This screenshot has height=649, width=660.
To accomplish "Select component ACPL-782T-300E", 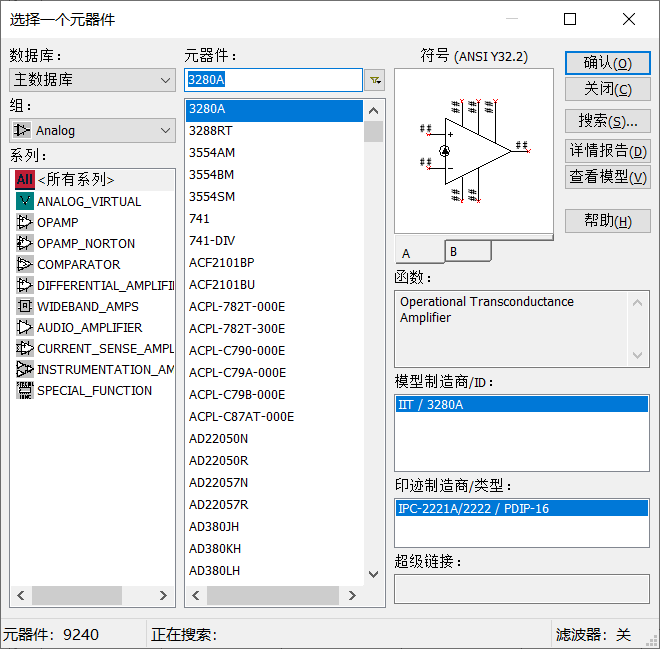I will tap(274, 329).
